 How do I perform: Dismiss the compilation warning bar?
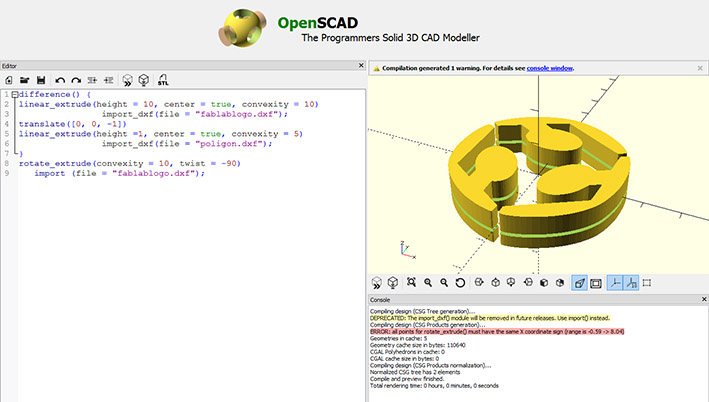pos(700,68)
